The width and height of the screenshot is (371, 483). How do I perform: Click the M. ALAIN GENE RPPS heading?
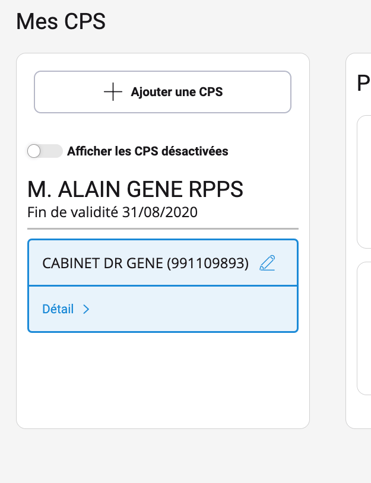click(x=135, y=189)
